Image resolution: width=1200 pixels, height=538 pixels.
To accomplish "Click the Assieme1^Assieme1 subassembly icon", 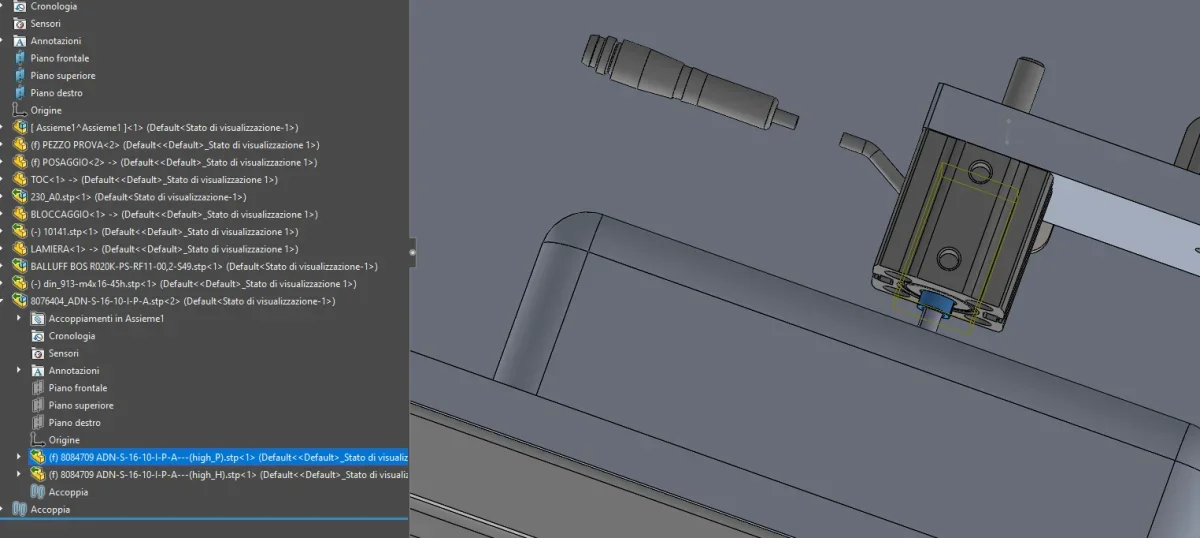I will (19, 127).
